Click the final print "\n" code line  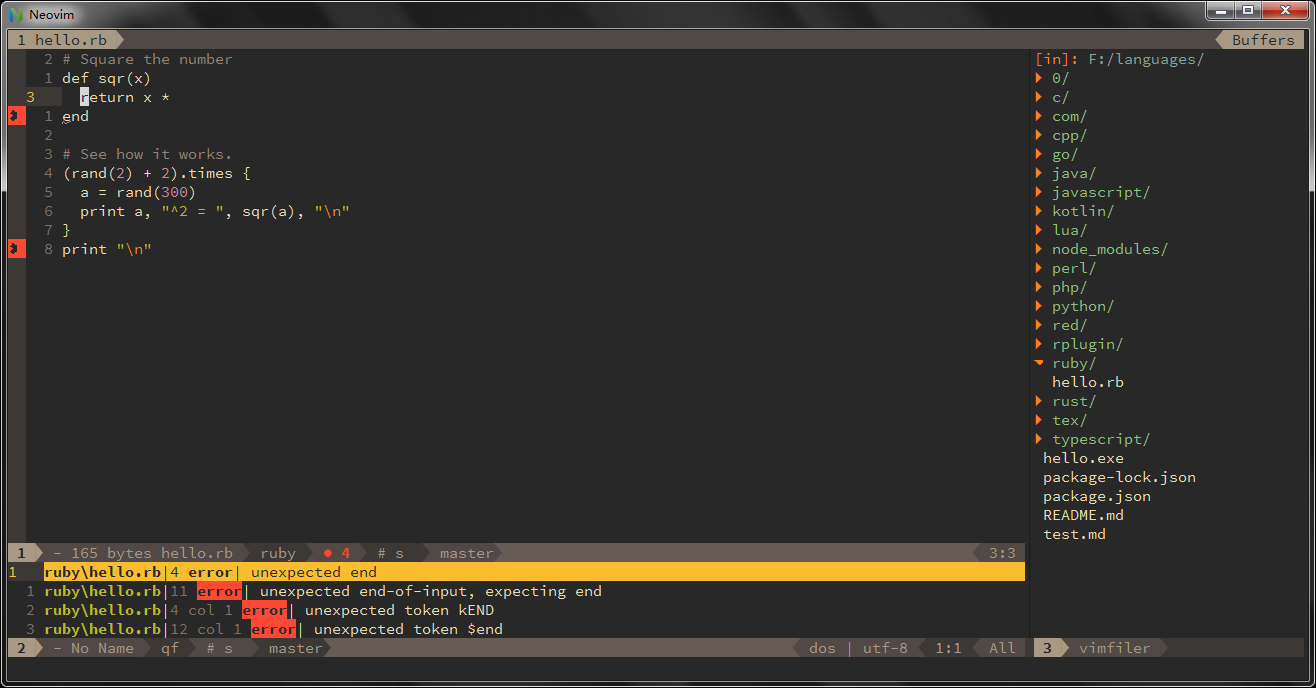point(107,249)
